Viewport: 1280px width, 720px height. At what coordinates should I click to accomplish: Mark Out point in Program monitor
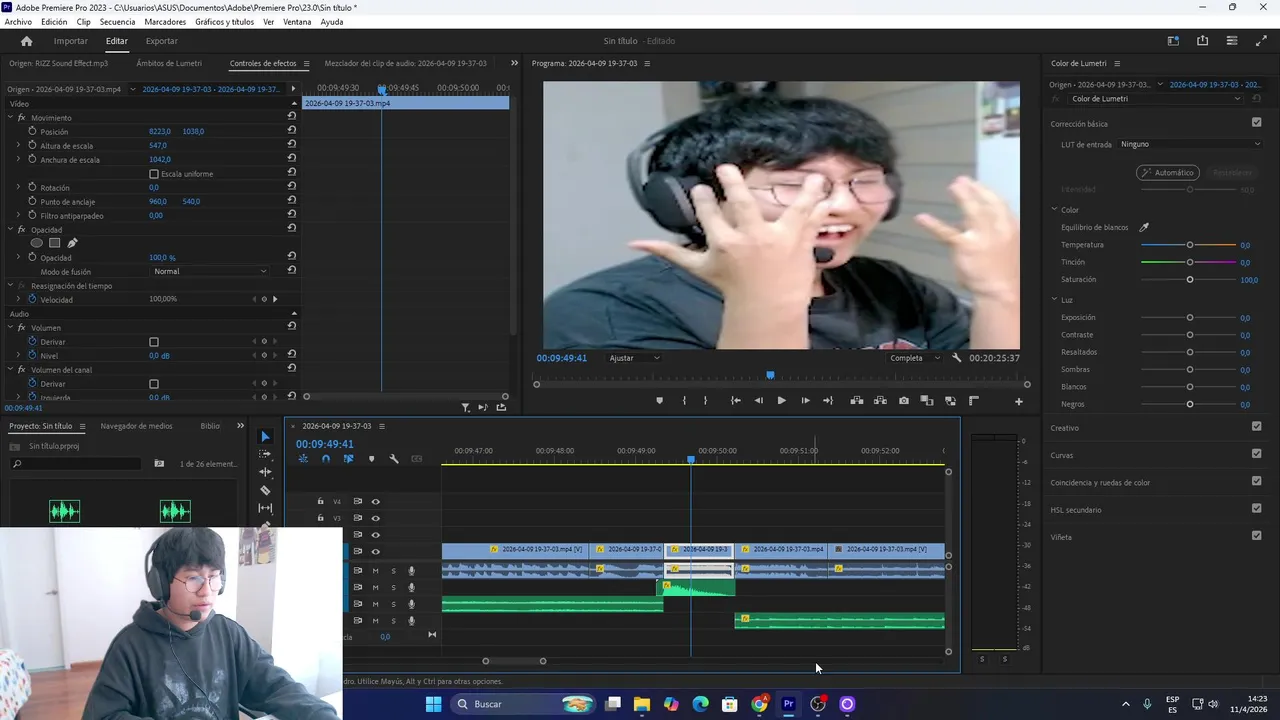[705, 401]
